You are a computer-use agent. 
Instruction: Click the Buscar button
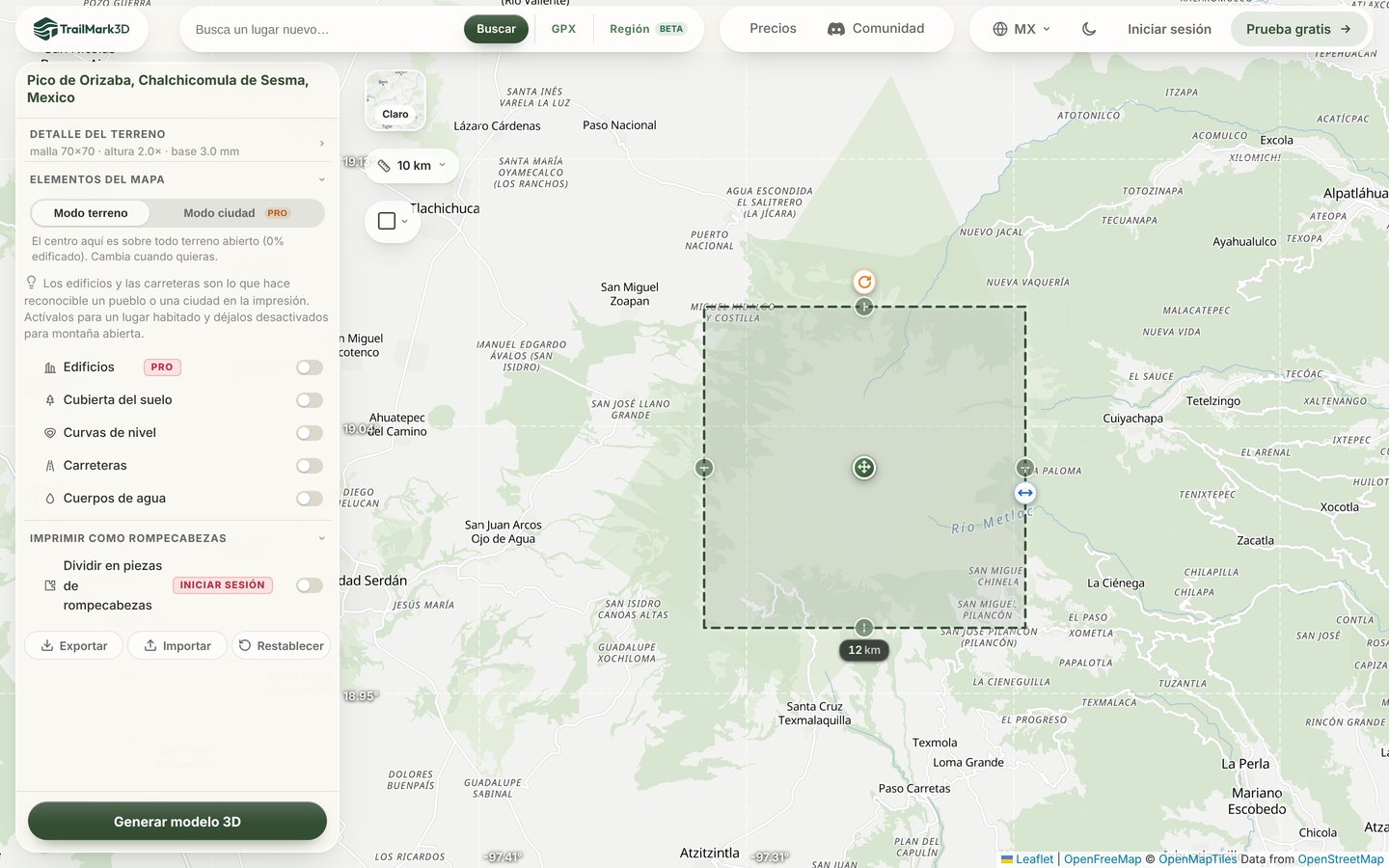click(496, 29)
